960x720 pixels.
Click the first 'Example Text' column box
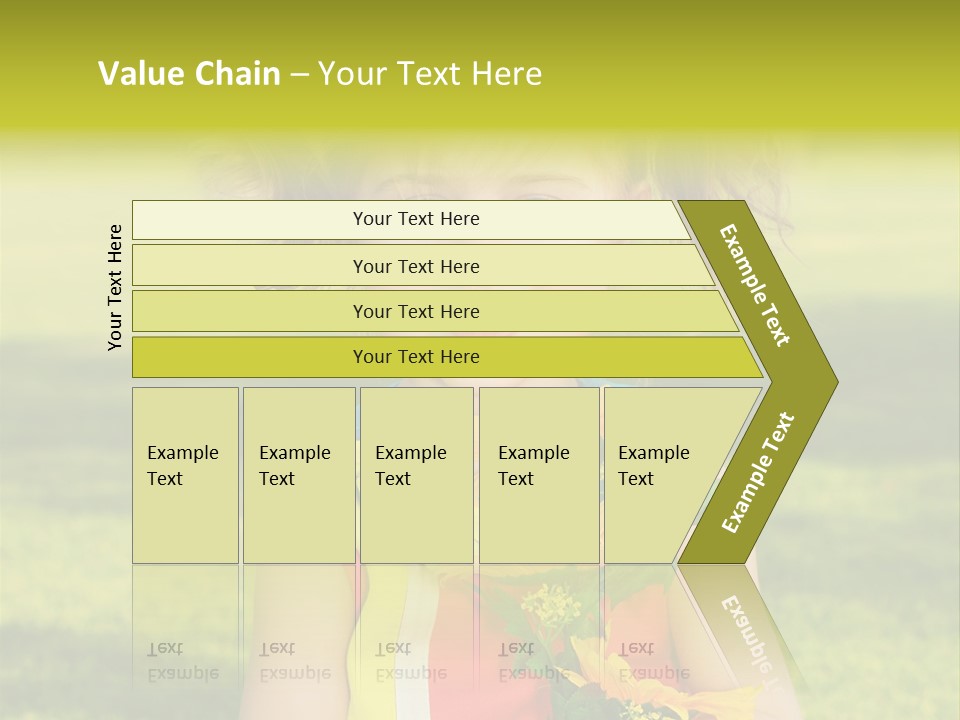pyautogui.click(x=186, y=475)
